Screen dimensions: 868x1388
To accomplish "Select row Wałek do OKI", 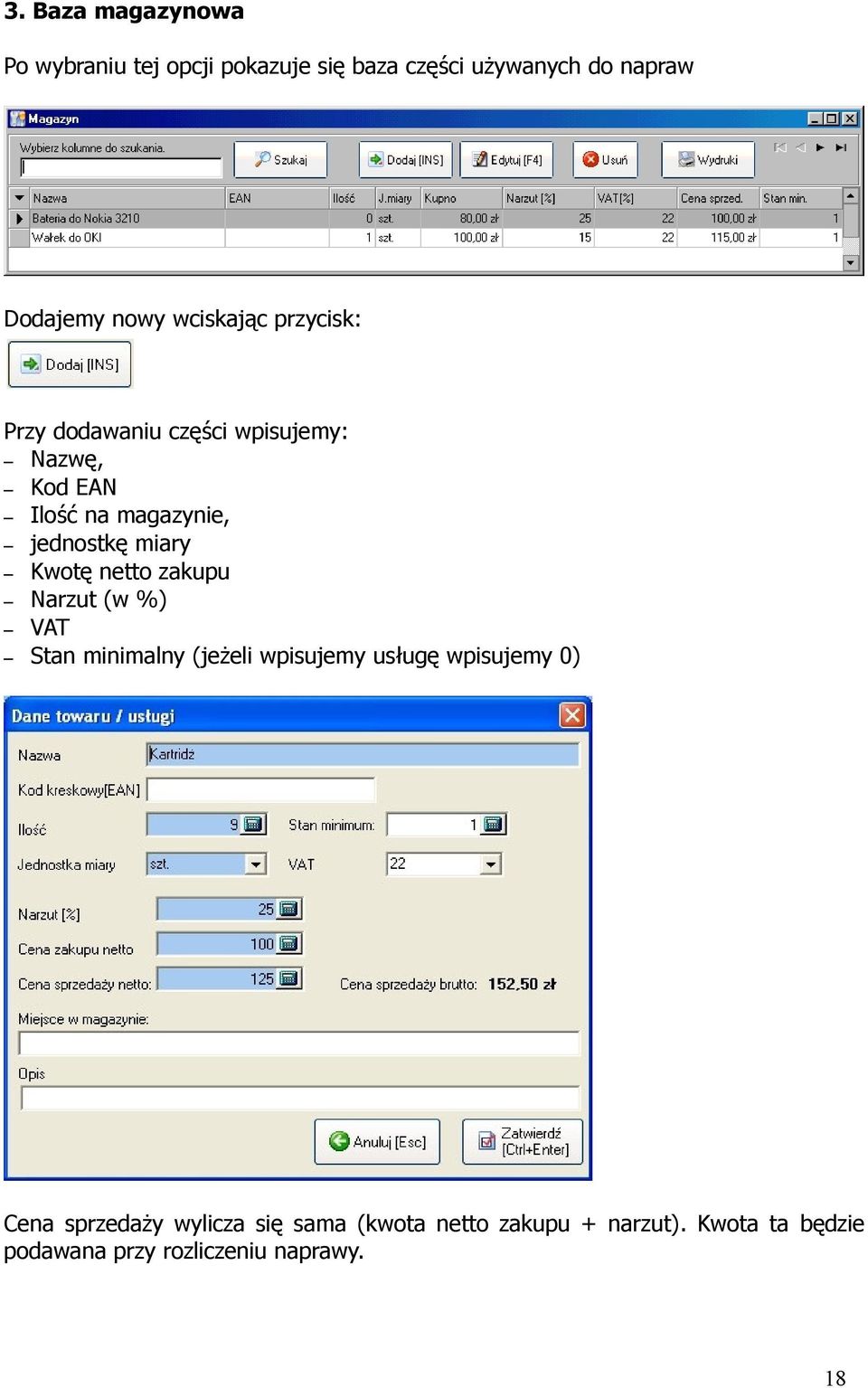I will pyautogui.click(x=425, y=238).
